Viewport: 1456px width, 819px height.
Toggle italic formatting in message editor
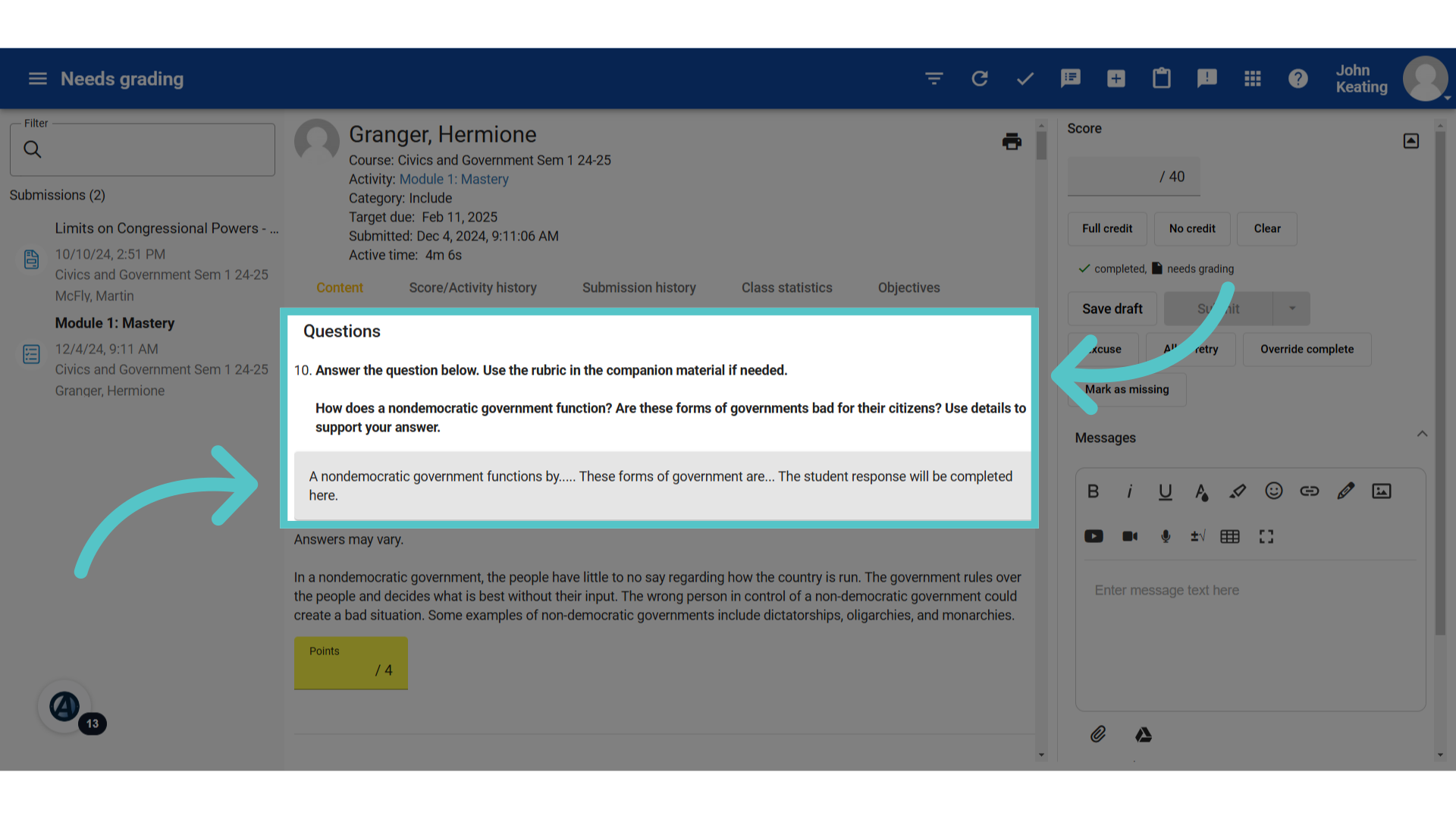tap(1129, 491)
